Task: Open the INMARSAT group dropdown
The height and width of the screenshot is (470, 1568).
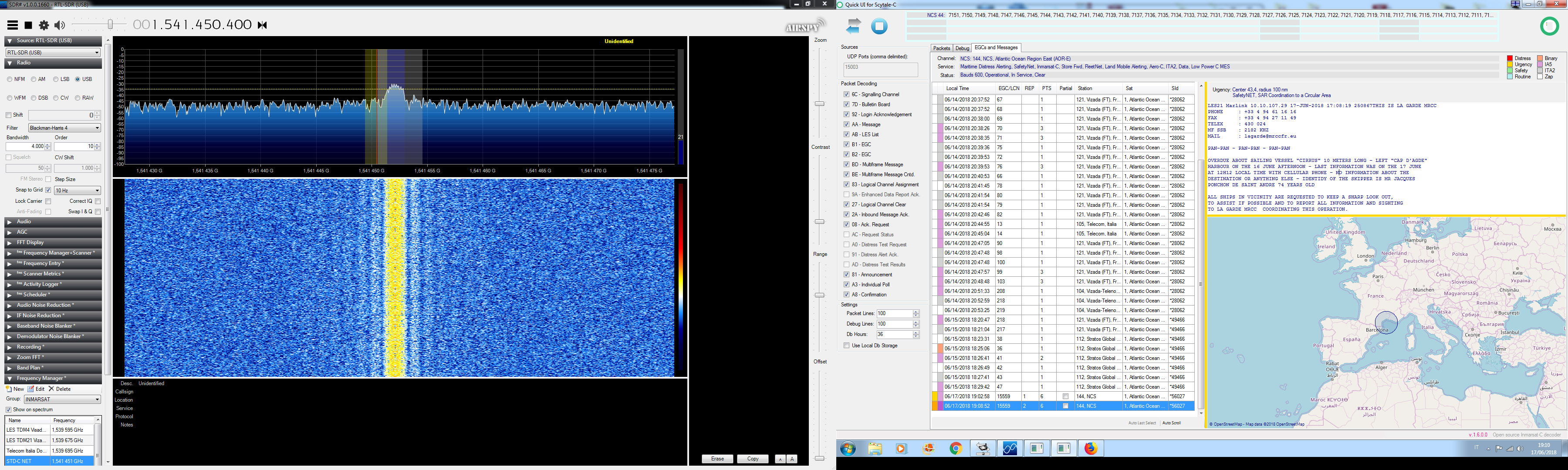Action: click(62, 399)
